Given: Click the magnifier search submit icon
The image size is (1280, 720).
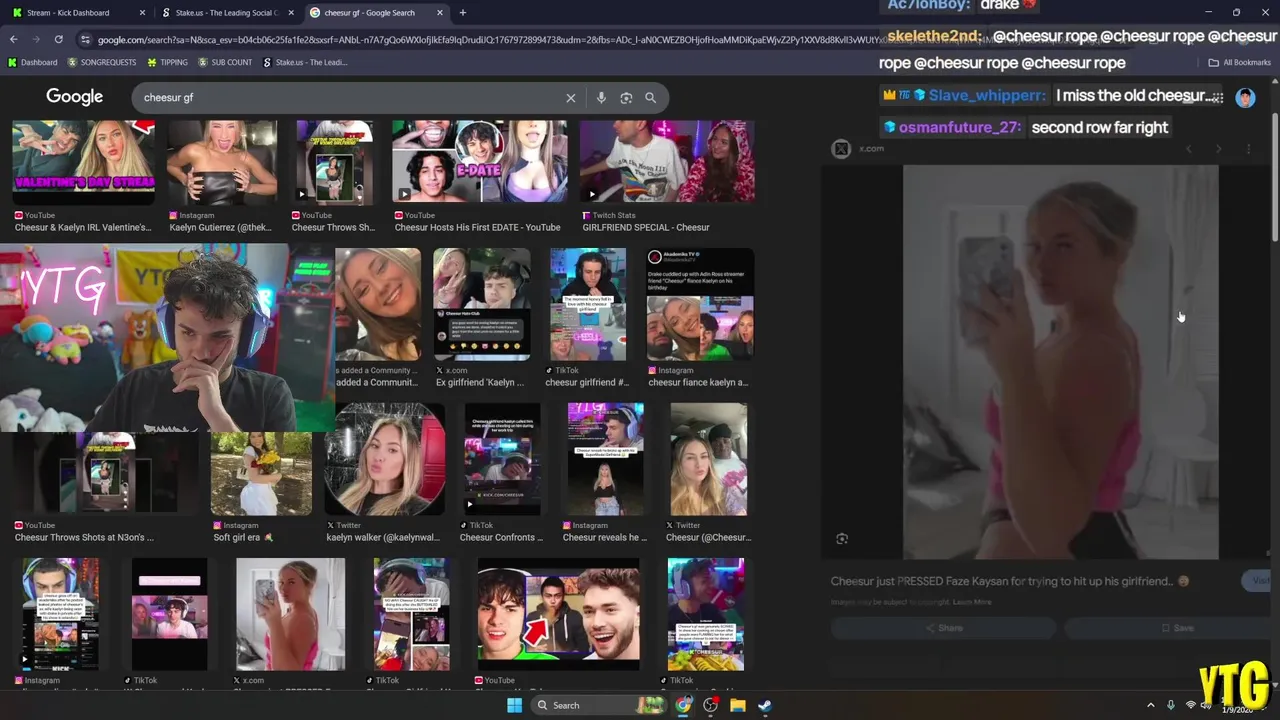Looking at the screenshot, I should [x=650, y=98].
